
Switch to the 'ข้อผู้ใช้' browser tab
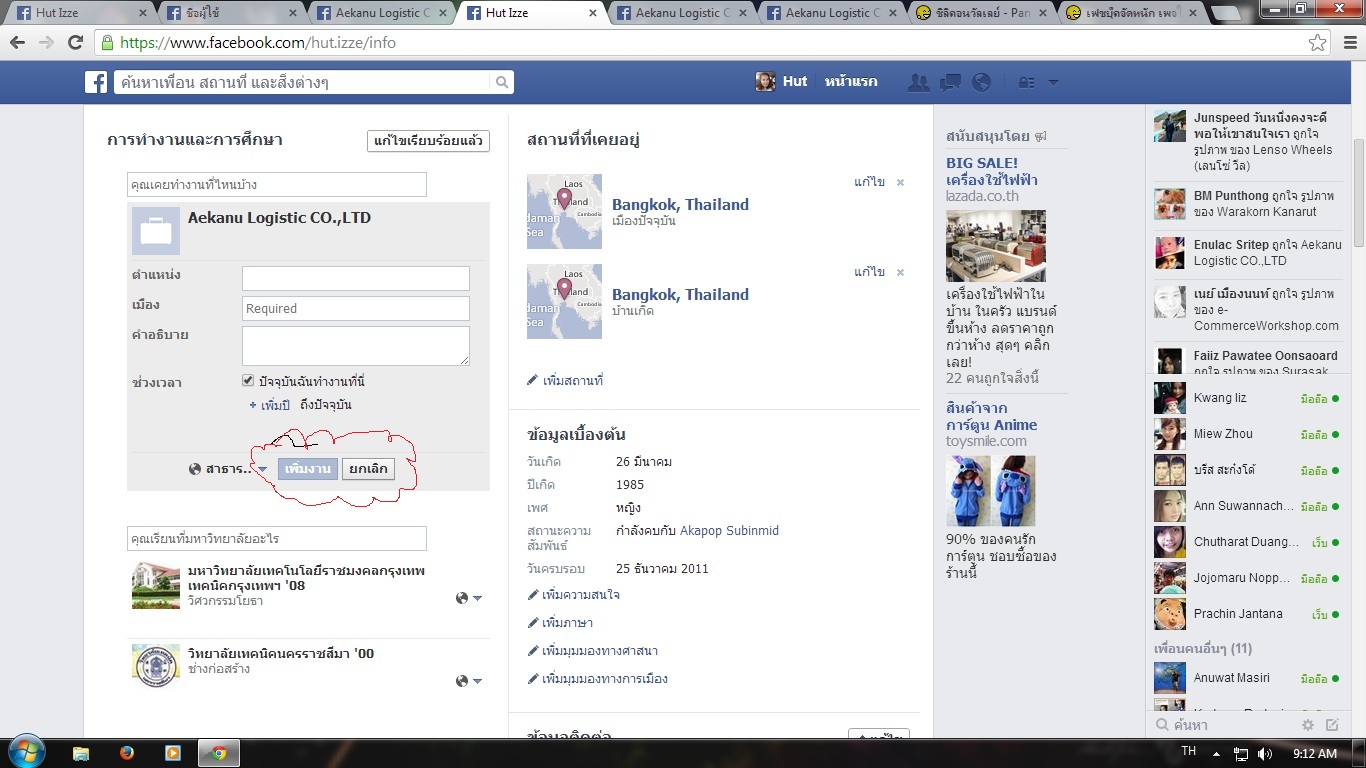click(x=230, y=13)
